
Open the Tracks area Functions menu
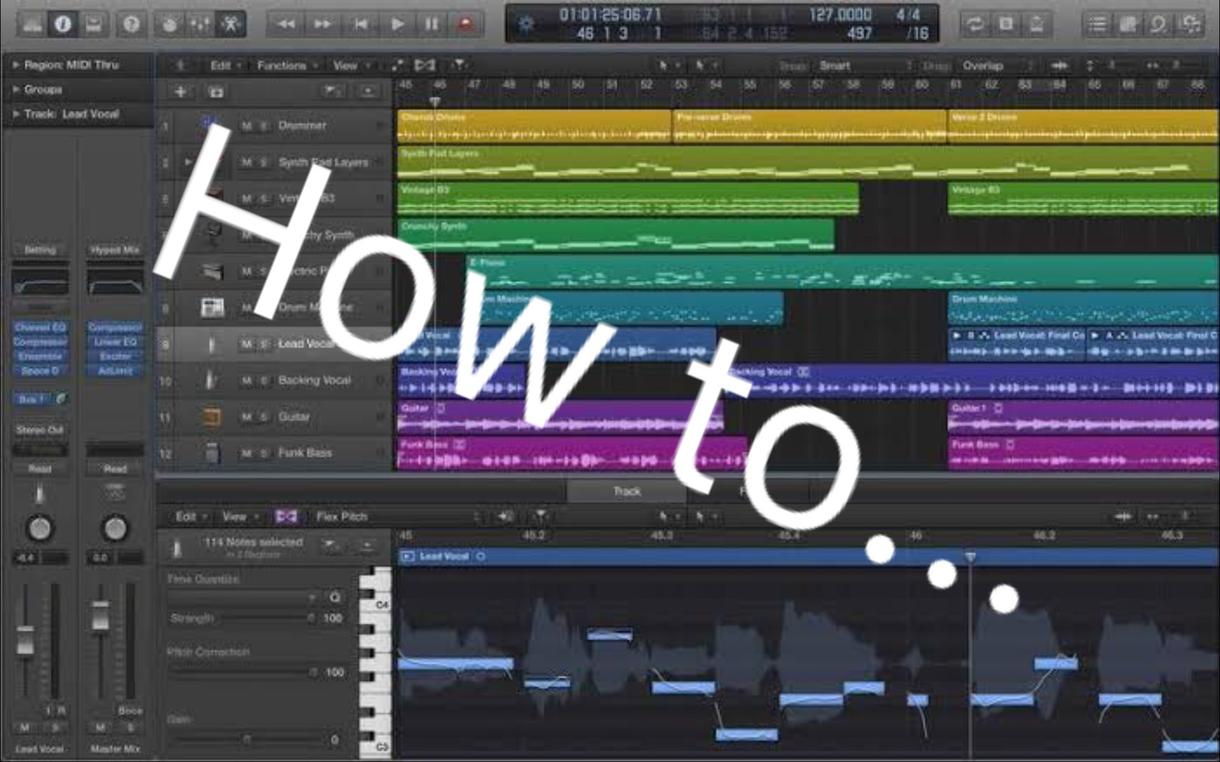[287, 66]
